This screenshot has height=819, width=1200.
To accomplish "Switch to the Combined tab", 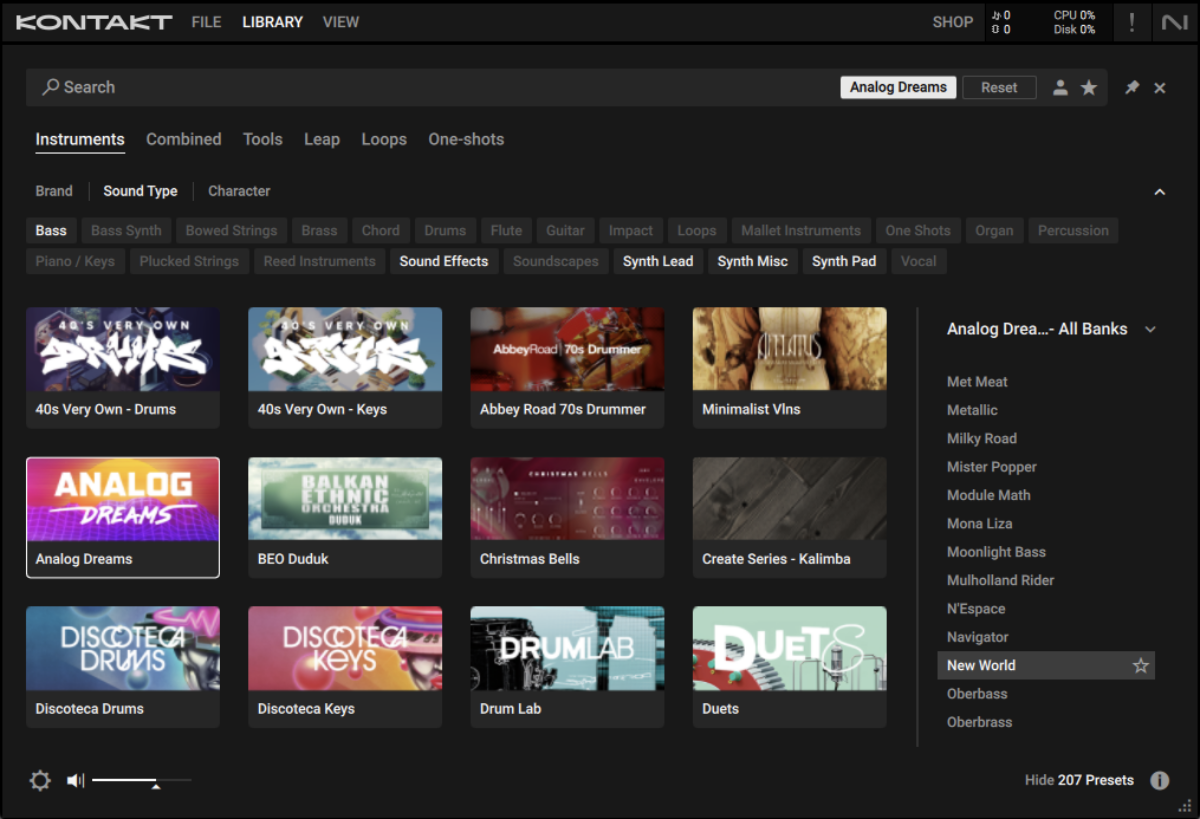I will [184, 139].
